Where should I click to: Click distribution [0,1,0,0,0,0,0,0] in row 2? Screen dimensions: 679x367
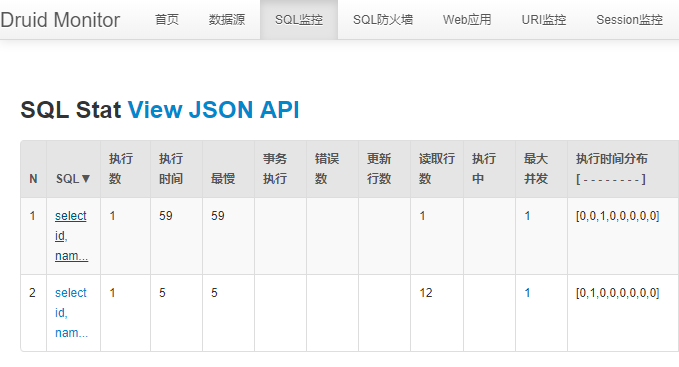[x=618, y=293]
